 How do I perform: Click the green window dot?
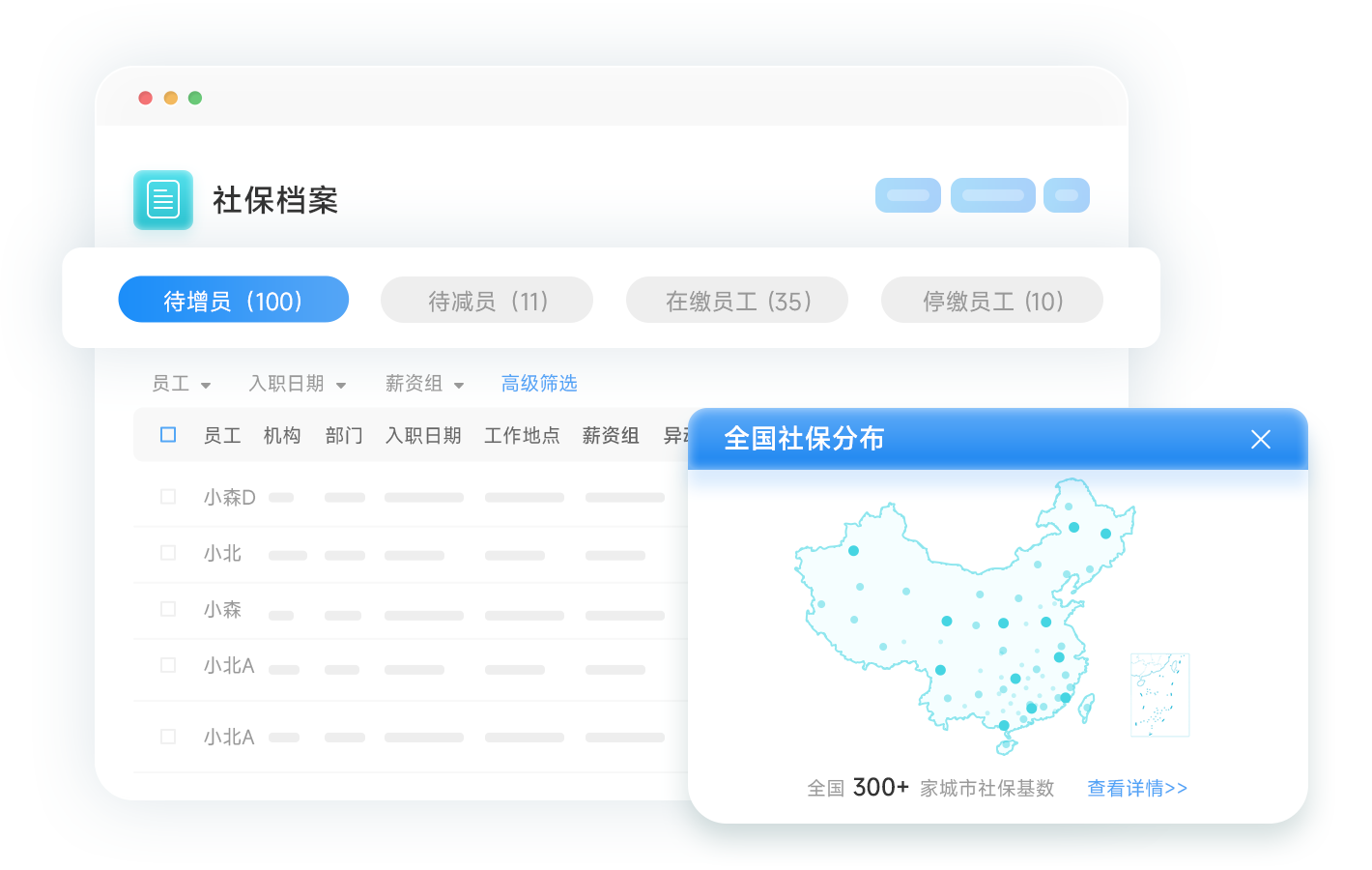[195, 98]
